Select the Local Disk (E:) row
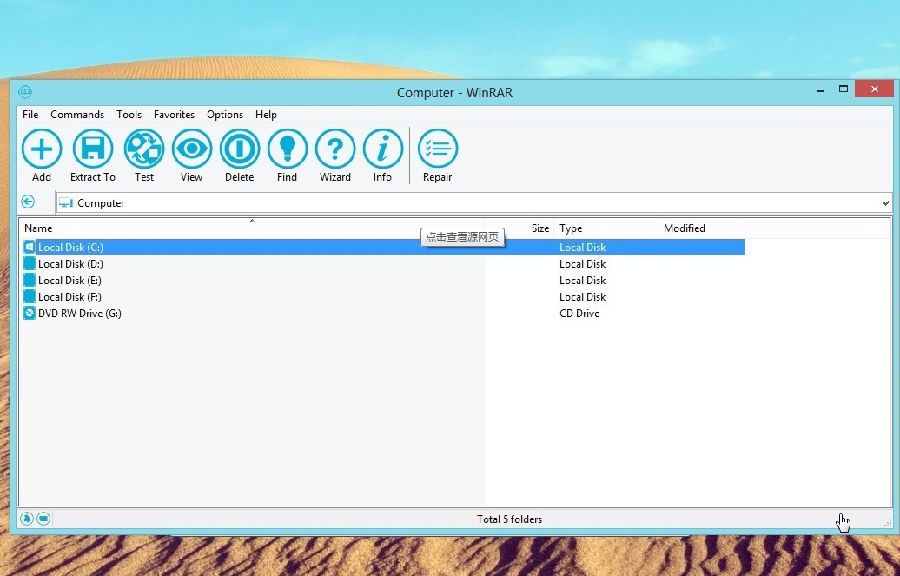 pos(383,280)
